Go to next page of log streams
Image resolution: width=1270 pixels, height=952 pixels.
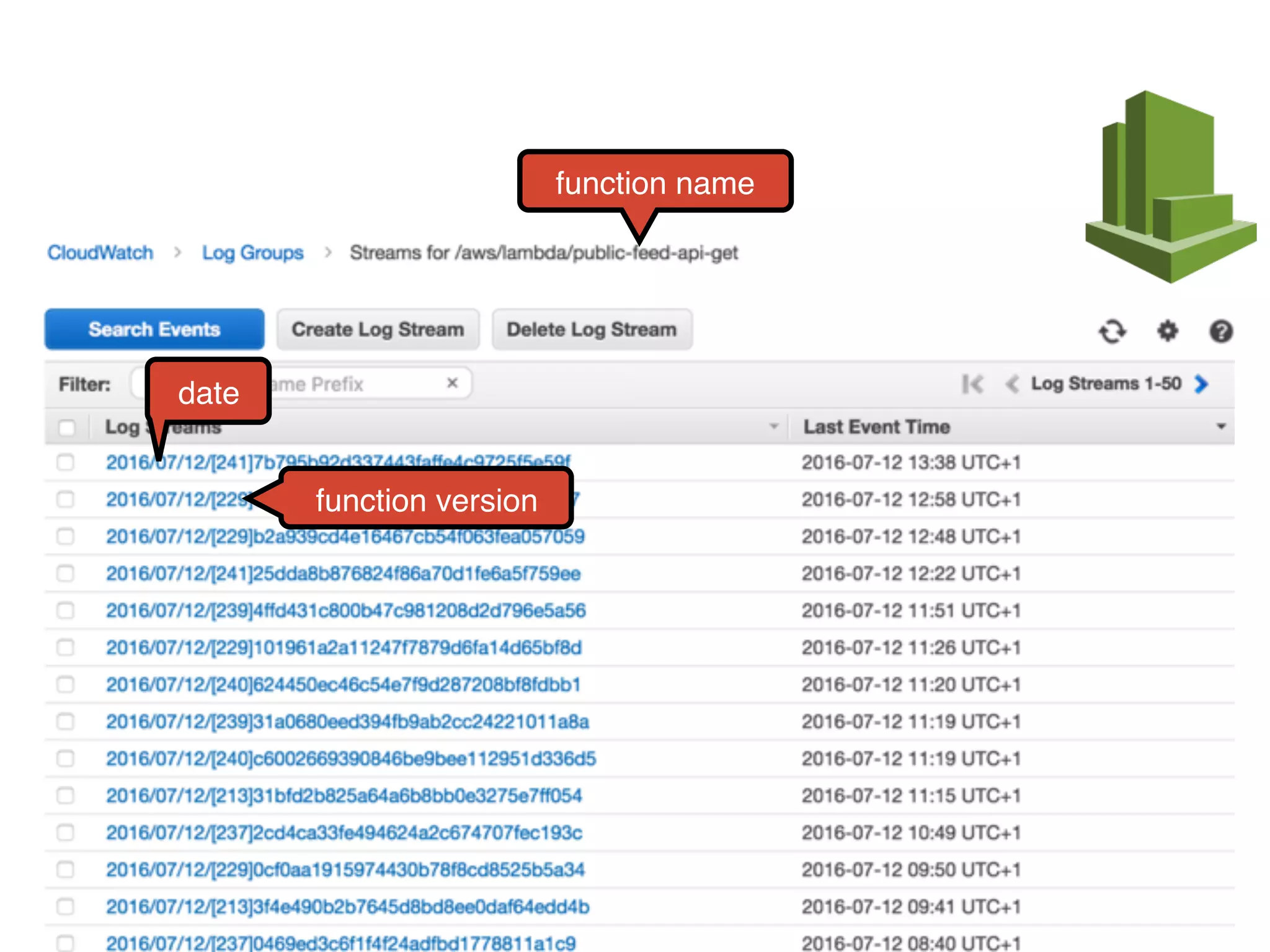(1201, 384)
